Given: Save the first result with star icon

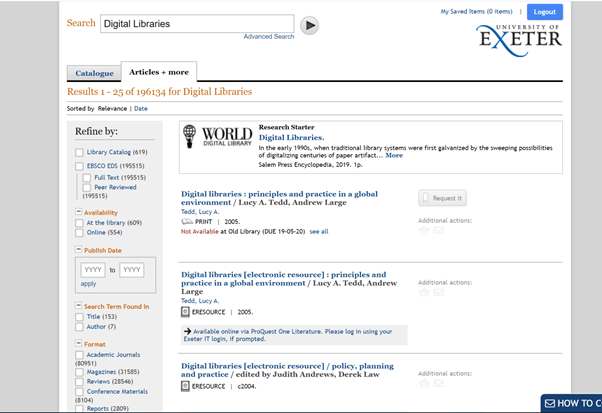Looking at the screenshot, I should [424, 230].
